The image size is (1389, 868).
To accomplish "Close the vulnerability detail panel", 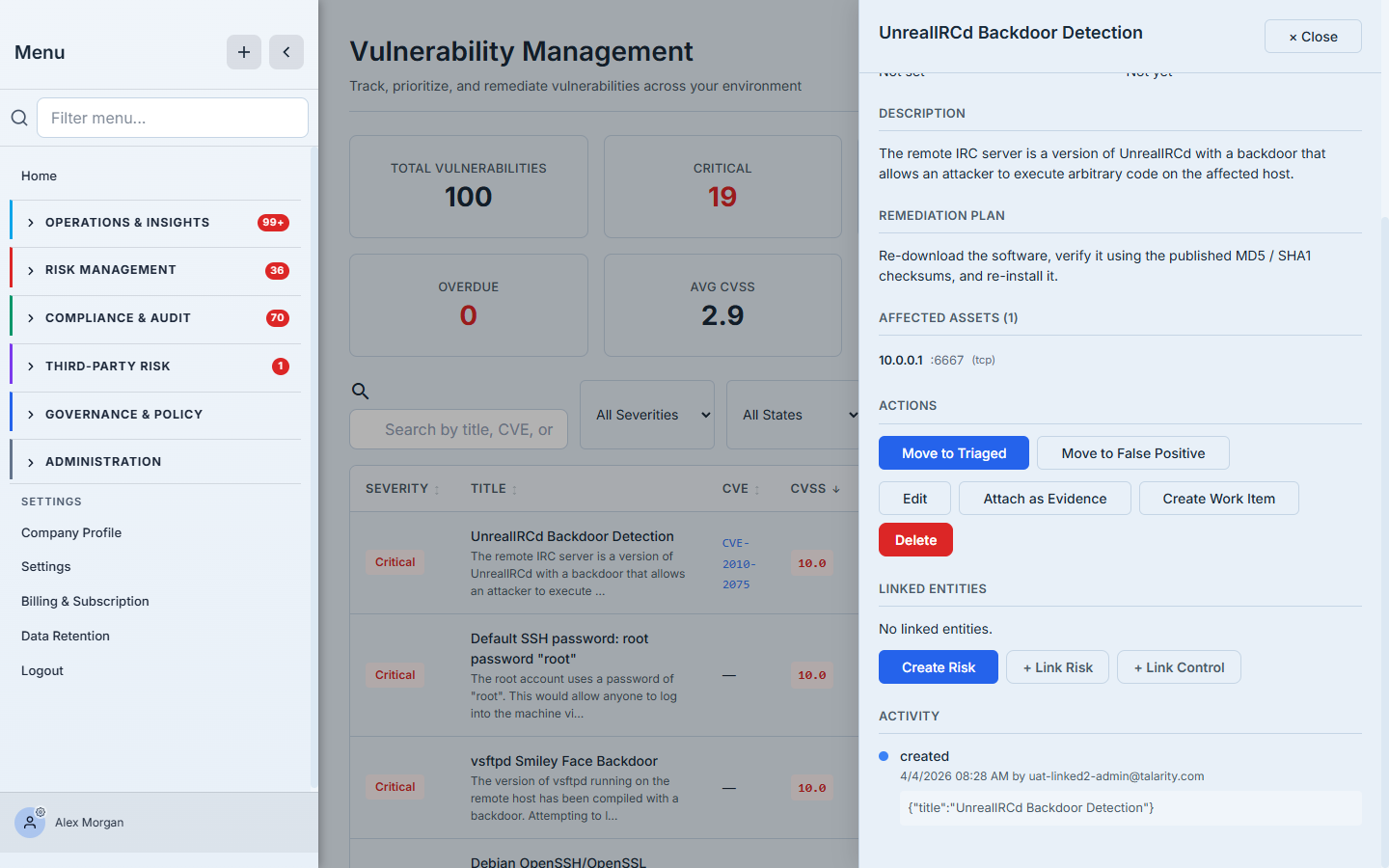I will [x=1313, y=37].
